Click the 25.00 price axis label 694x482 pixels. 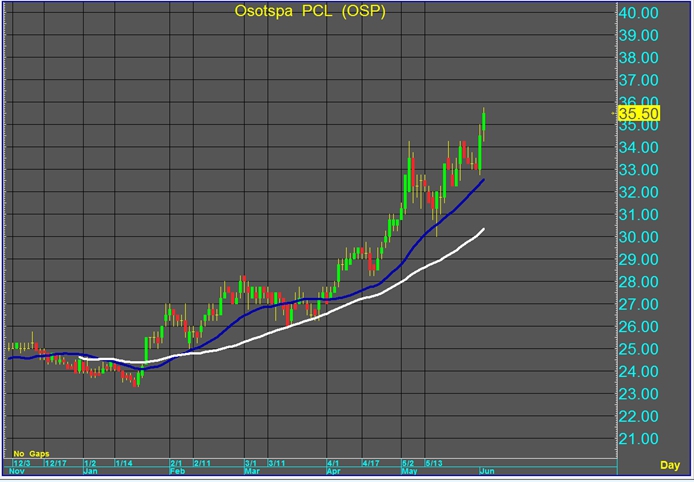(638, 349)
